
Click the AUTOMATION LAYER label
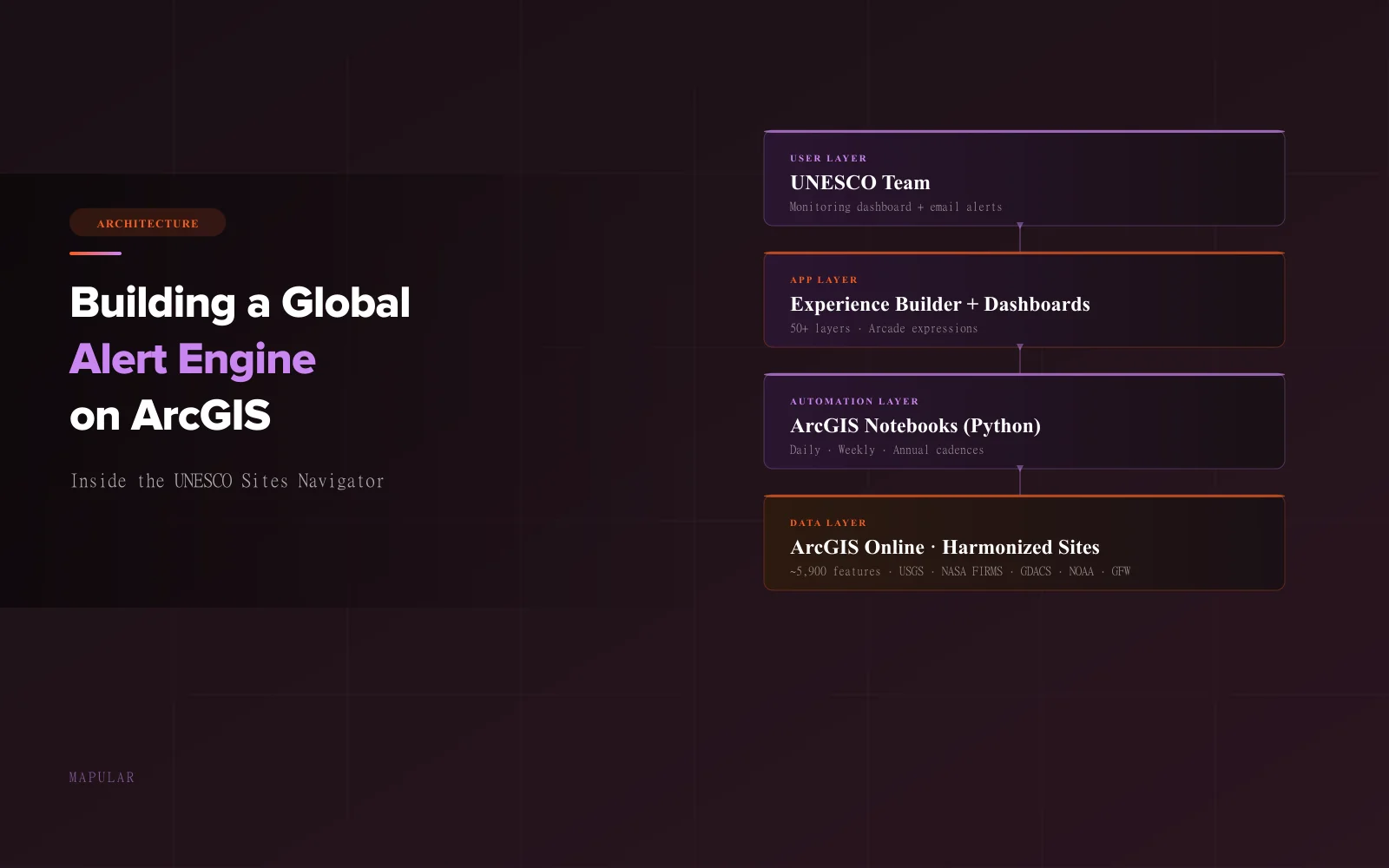coord(854,401)
